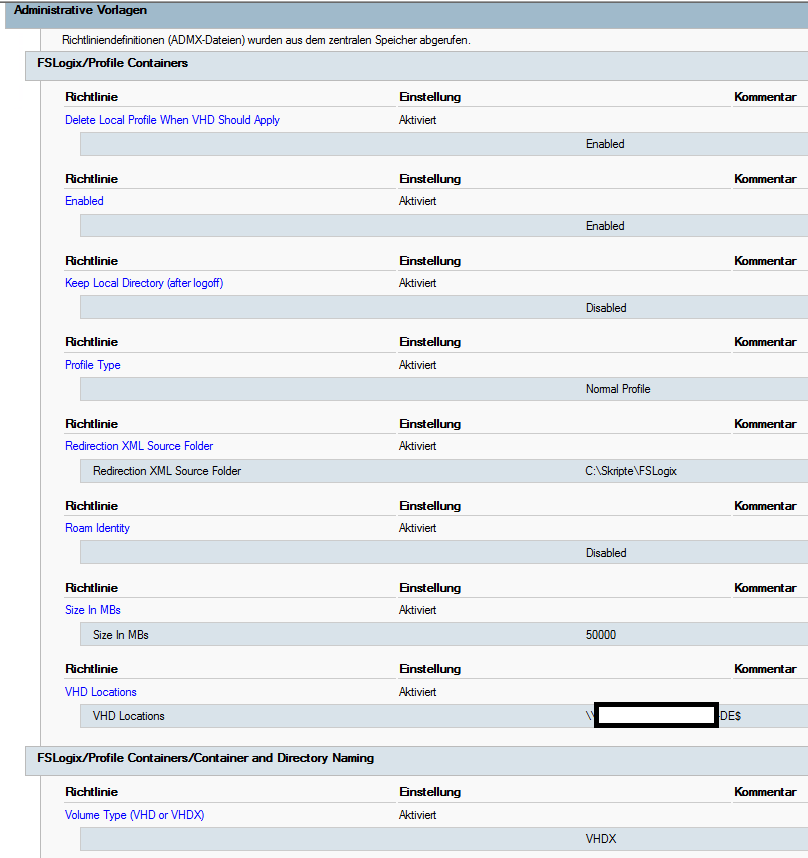This screenshot has width=808, height=858.
Task: Click Aktiviert setting for Redirection XML Source Folder
Action: (x=417, y=446)
